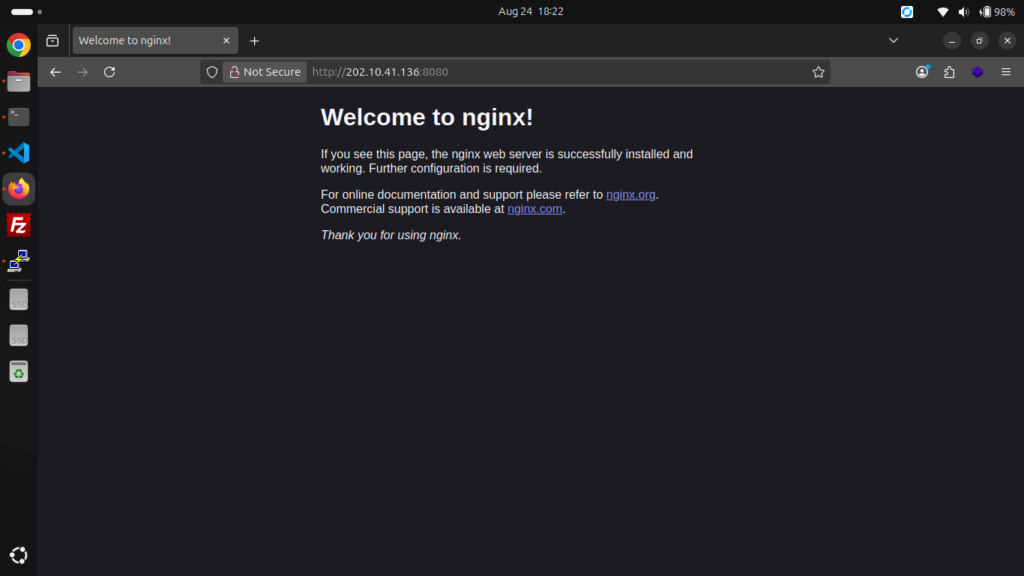Click the tracking protection shield icon
Image resolution: width=1024 pixels, height=576 pixels.
click(x=211, y=72)
